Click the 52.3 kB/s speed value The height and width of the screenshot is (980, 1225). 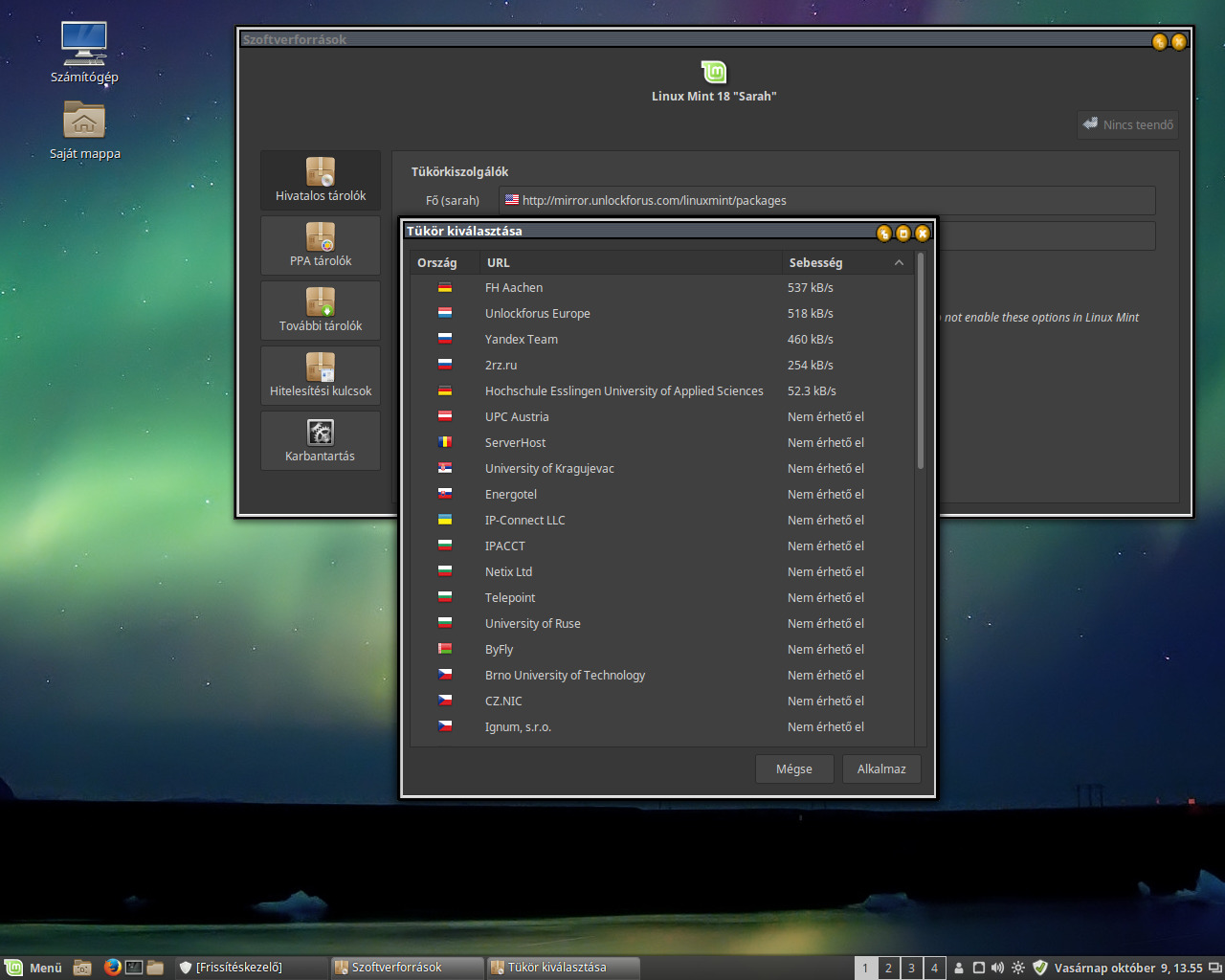pyautogui.click(x=812, y=390)
